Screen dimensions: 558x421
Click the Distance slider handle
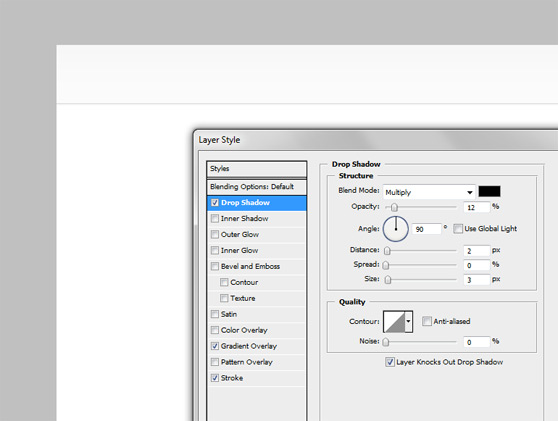387,251
